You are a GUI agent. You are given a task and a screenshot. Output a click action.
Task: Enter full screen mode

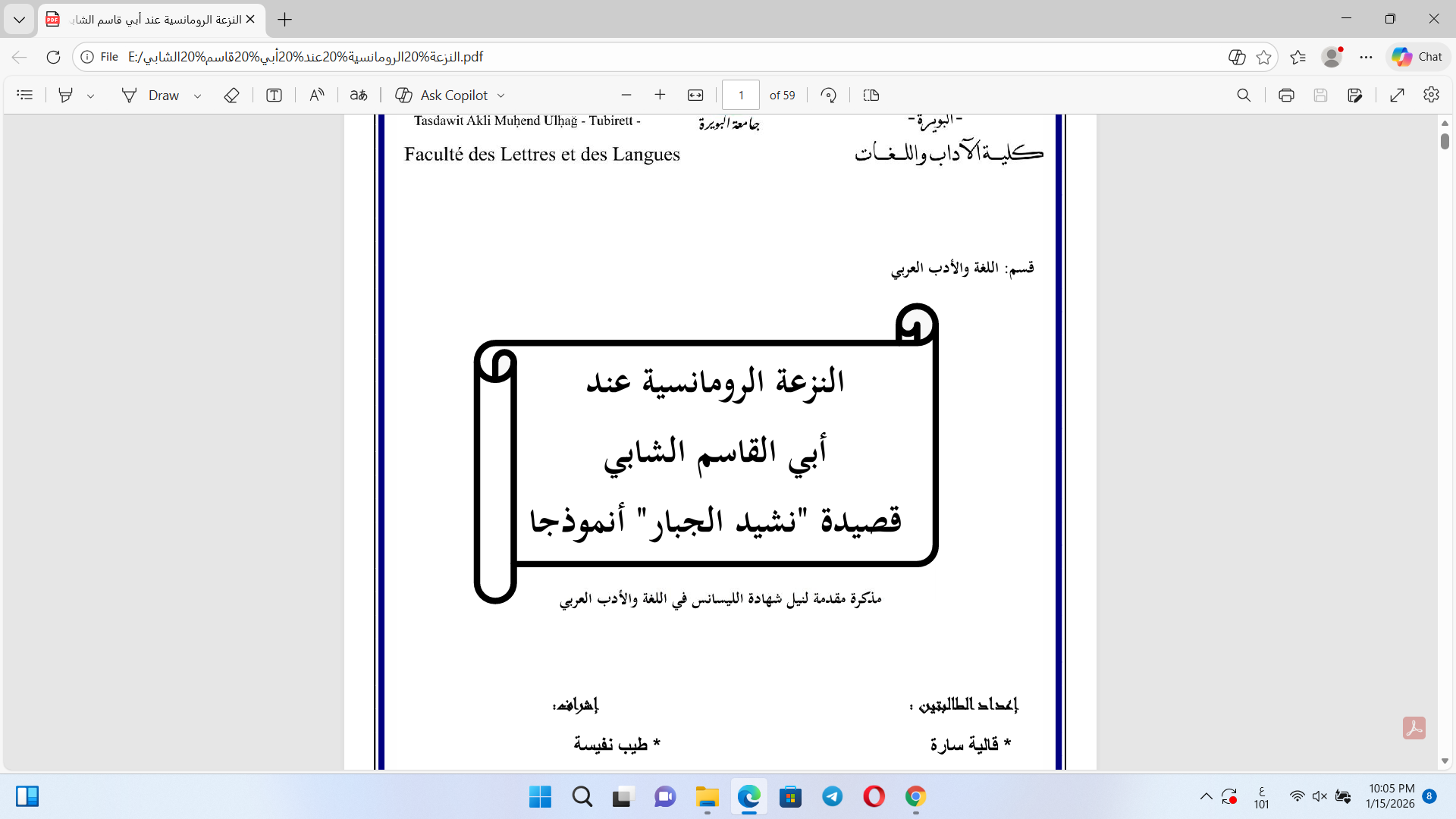click(x=1398, y=95)
